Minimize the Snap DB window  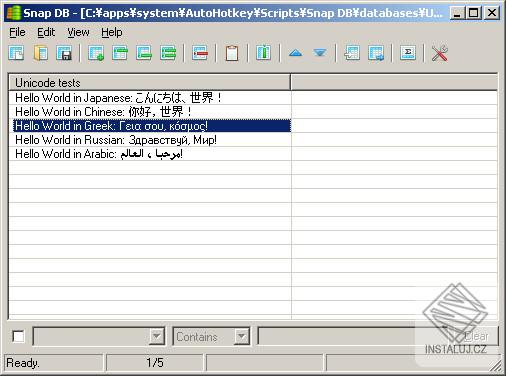click(x=457, y=13)
